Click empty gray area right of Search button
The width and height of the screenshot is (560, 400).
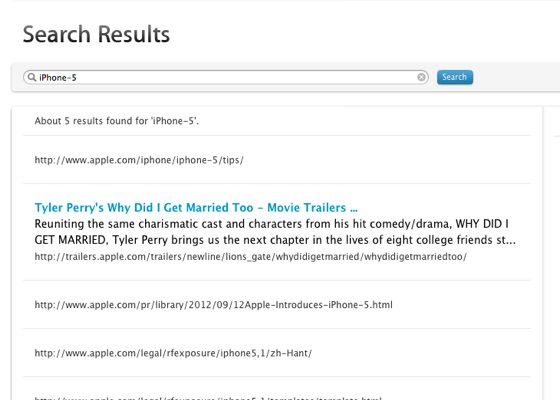point(516,77)
